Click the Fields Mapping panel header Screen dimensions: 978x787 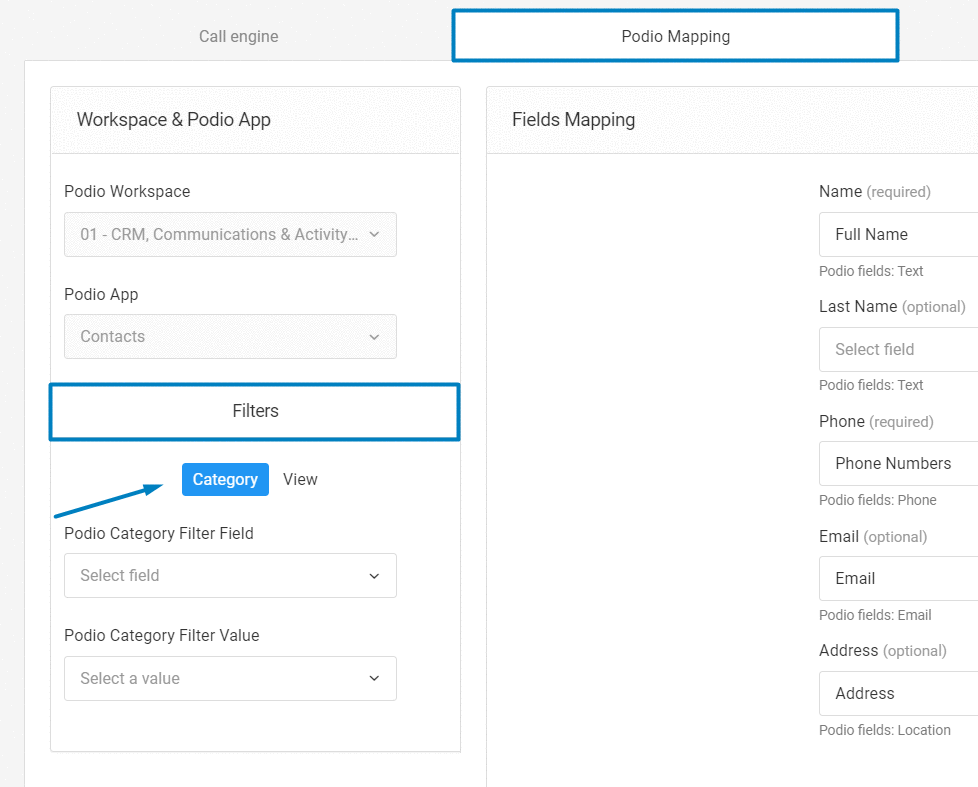[574, 120]
